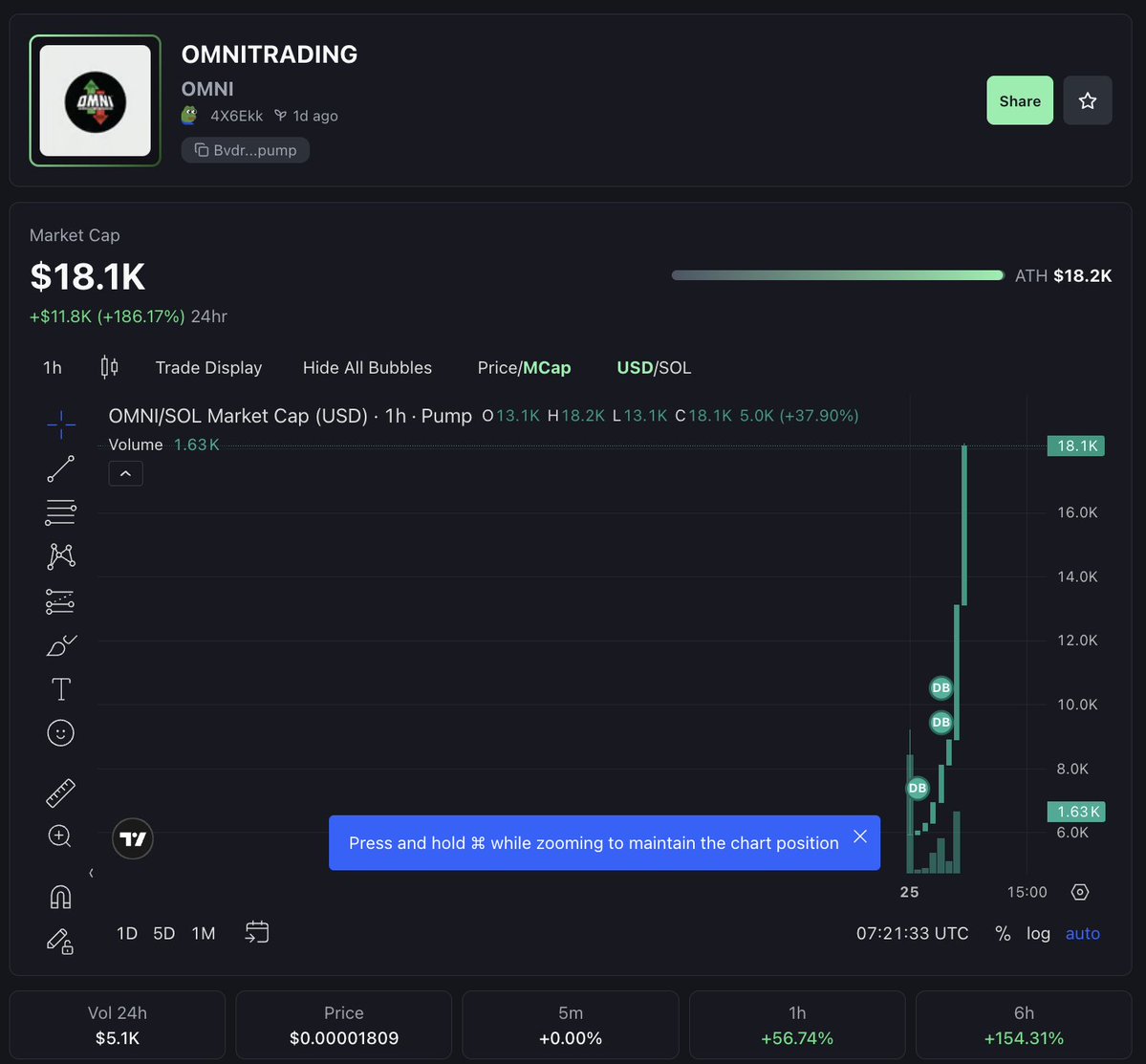
Task: Set chart range to 5D
Action: (x=163, y=933)
